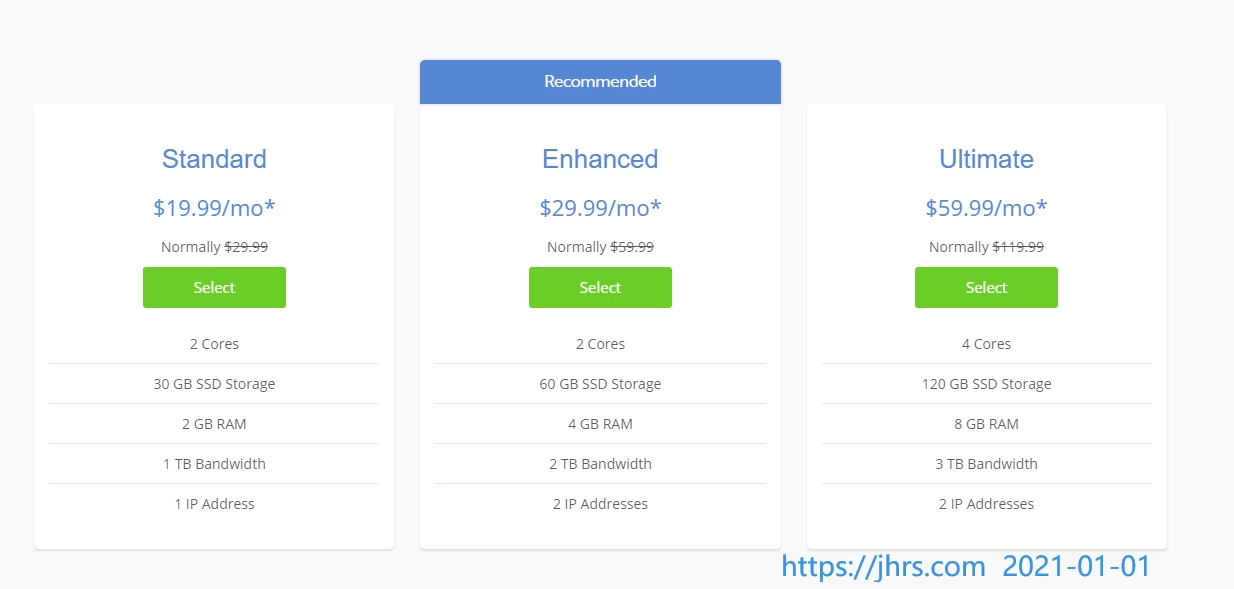Click the 1 IP Address row
Viewport: 1234px width, 589px height.
point(214,504)
